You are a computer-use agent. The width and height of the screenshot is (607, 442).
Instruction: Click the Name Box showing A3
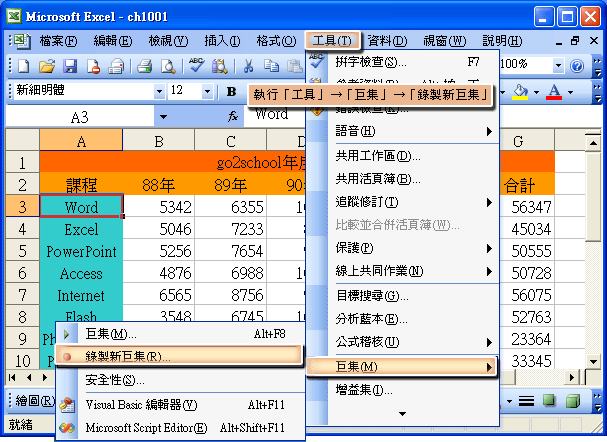(x=80, y=116)
